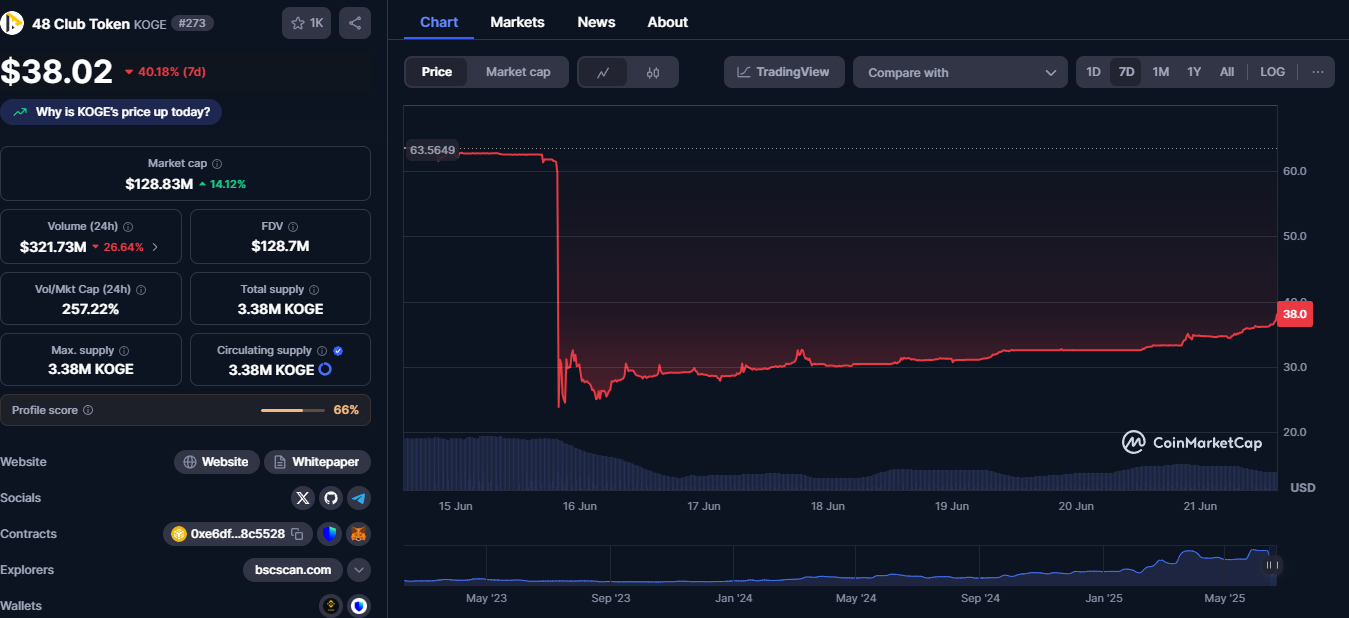Viewport: 1349px width, 618px height.
Task: Switch to the Chart tab
Action: point(439,22)
